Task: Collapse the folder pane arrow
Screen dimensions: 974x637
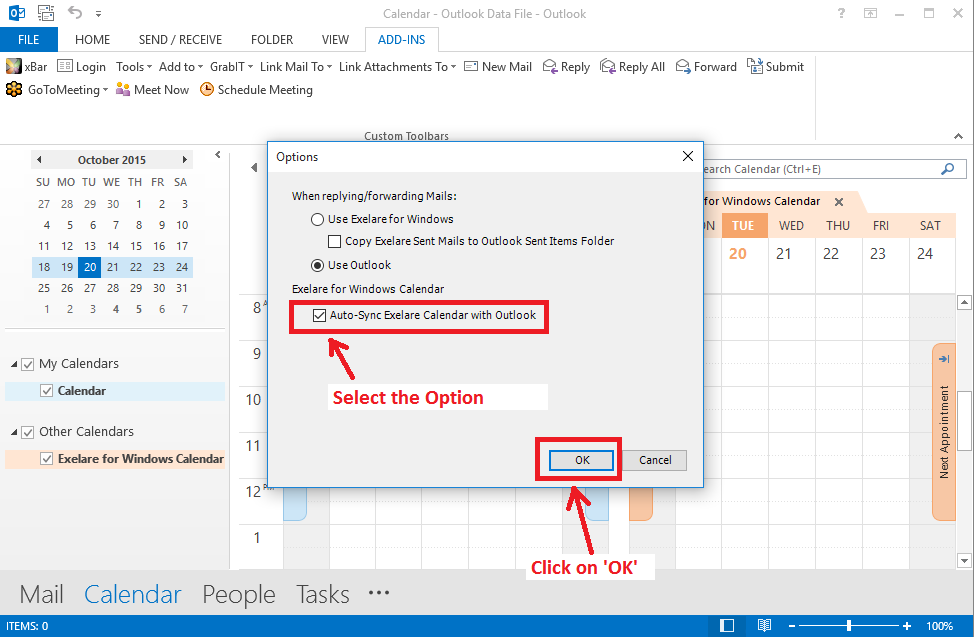Action: (x=217, y=155)
